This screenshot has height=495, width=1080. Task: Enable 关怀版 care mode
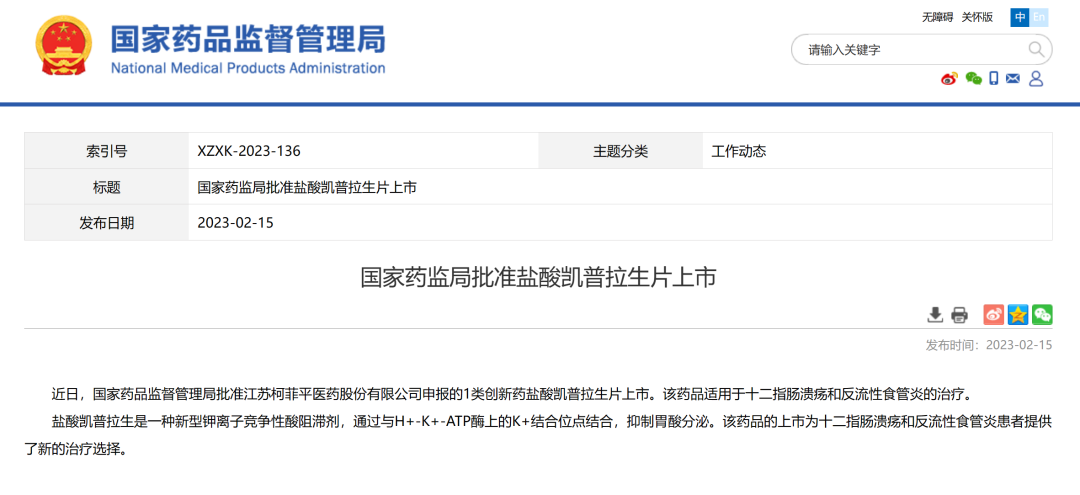coord(977,17)
